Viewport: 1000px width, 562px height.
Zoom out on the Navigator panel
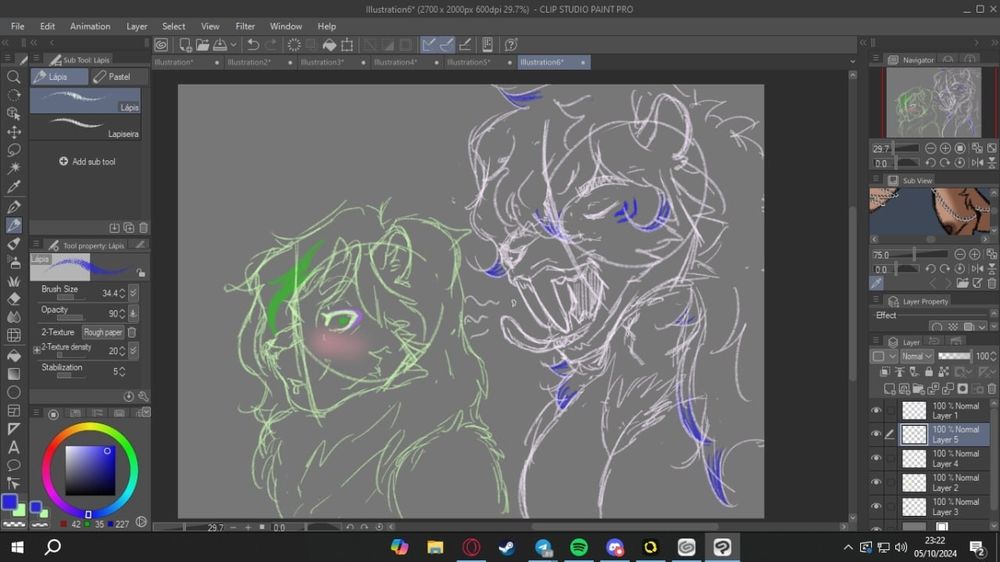click(x=930, y=148)
